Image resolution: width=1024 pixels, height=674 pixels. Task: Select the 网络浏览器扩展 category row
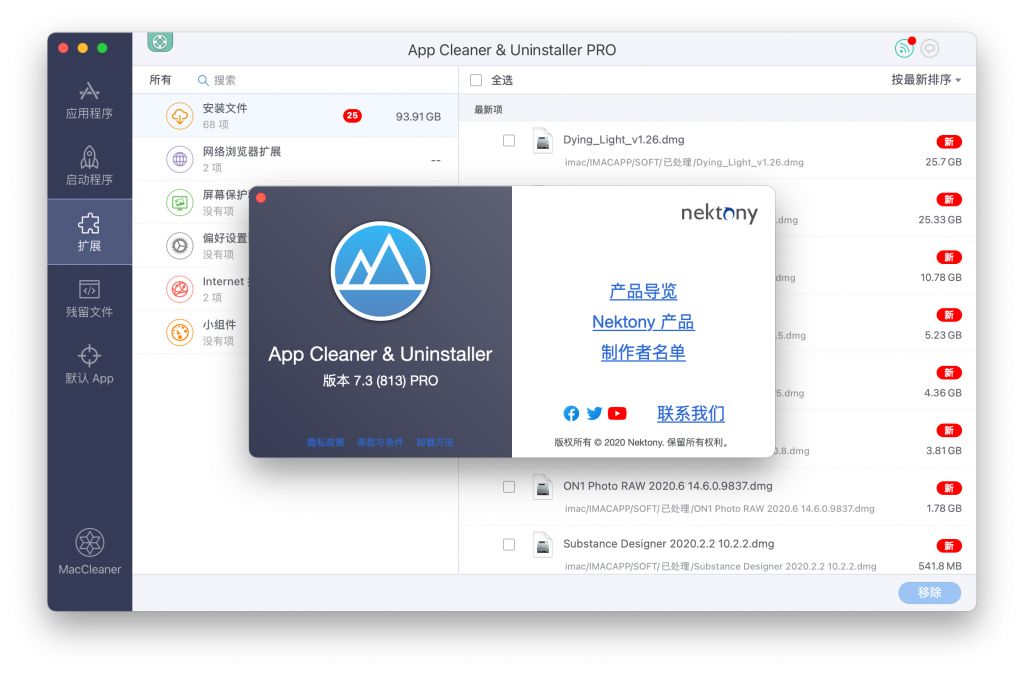295,159
